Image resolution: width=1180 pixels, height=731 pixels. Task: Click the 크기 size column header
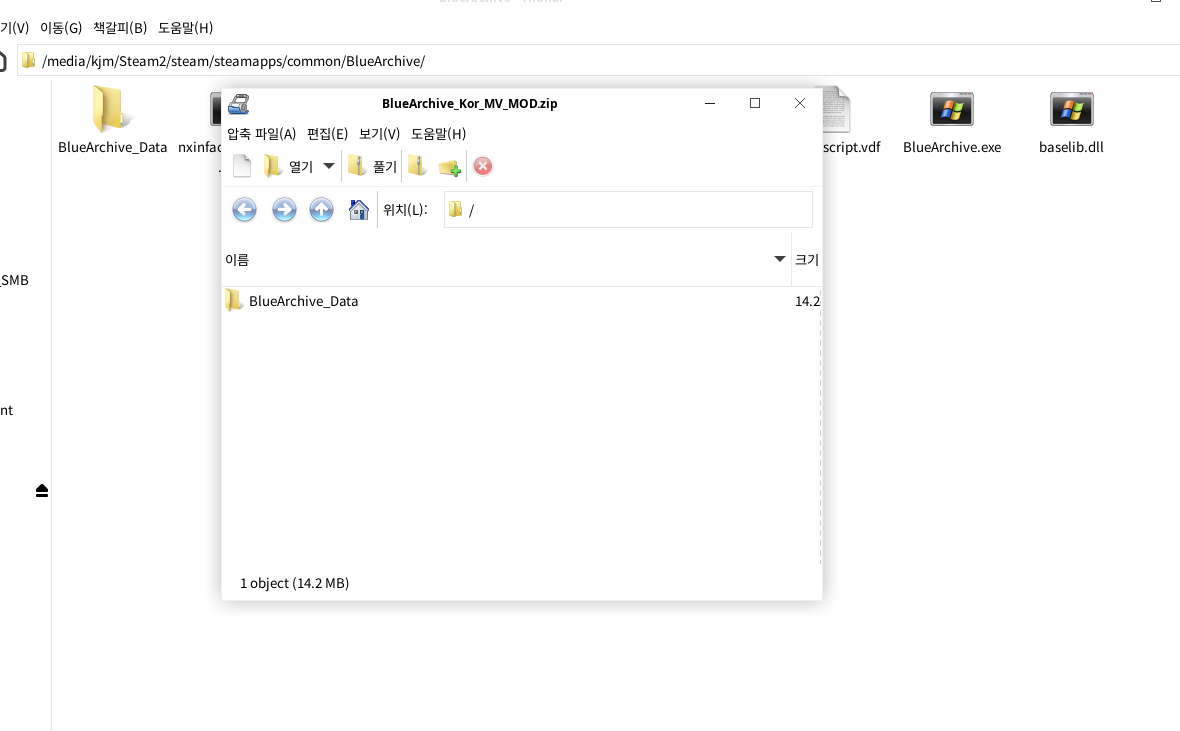tap(807, 260)
